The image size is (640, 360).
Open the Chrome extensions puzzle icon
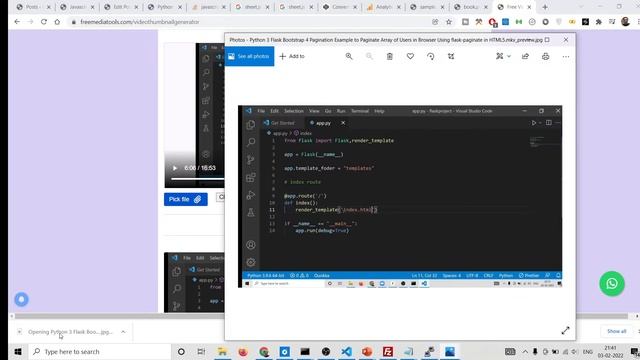[x=598, y=22]
